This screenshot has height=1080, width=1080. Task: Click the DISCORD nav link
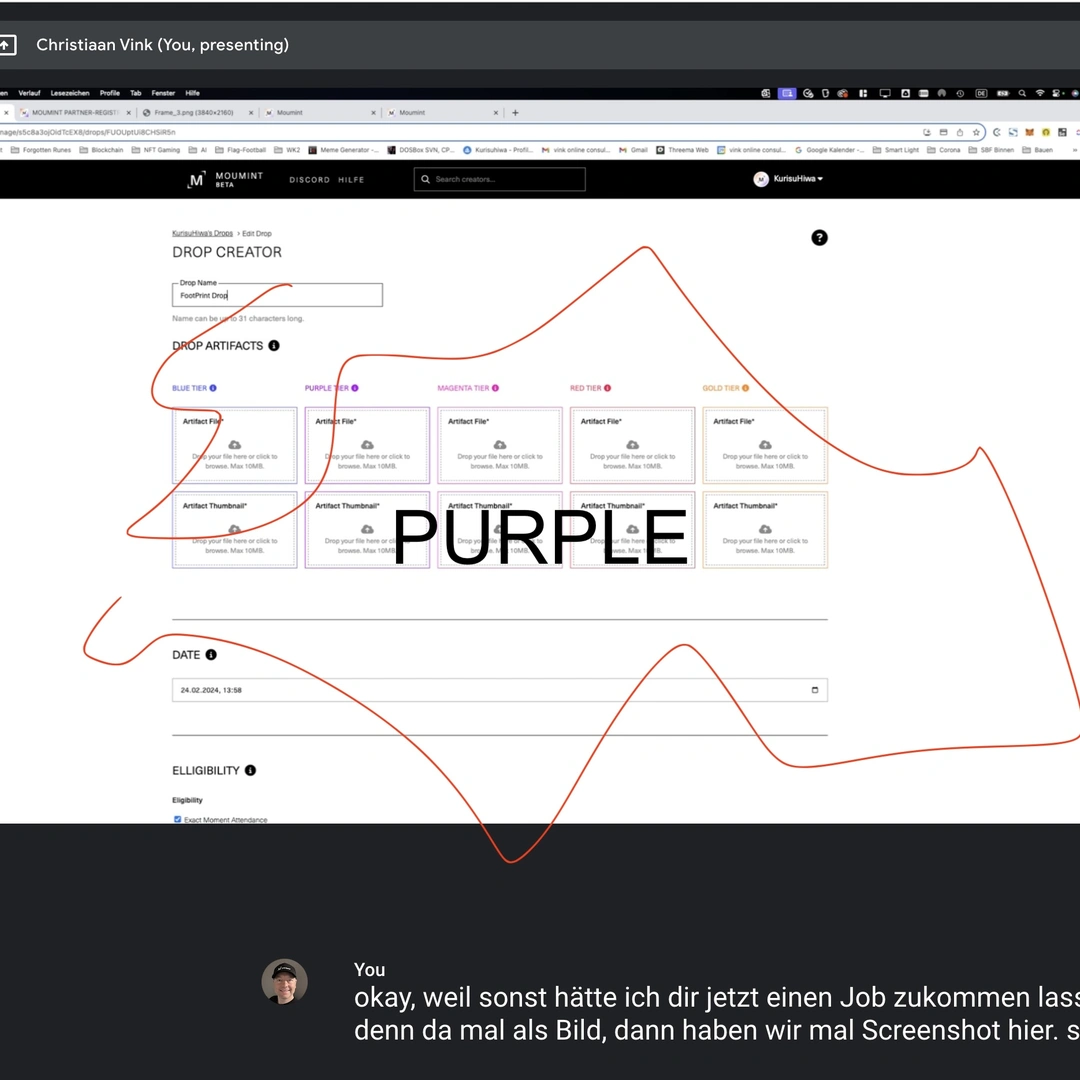point(309,180)
